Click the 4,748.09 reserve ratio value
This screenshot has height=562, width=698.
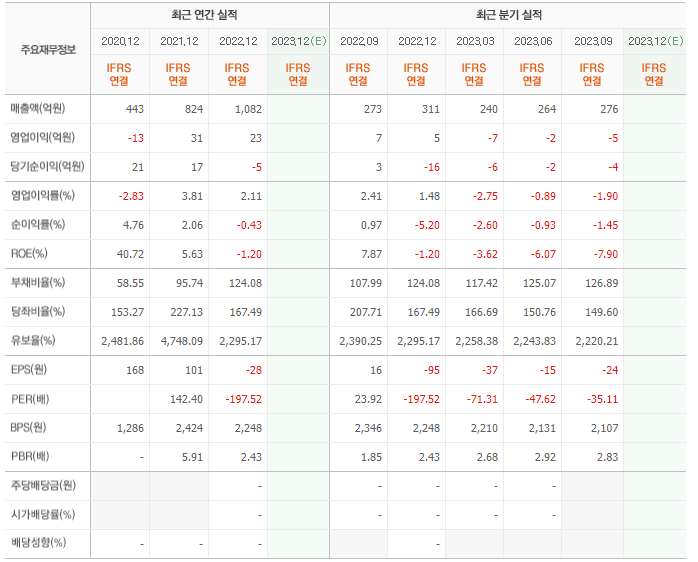[182, 342]
